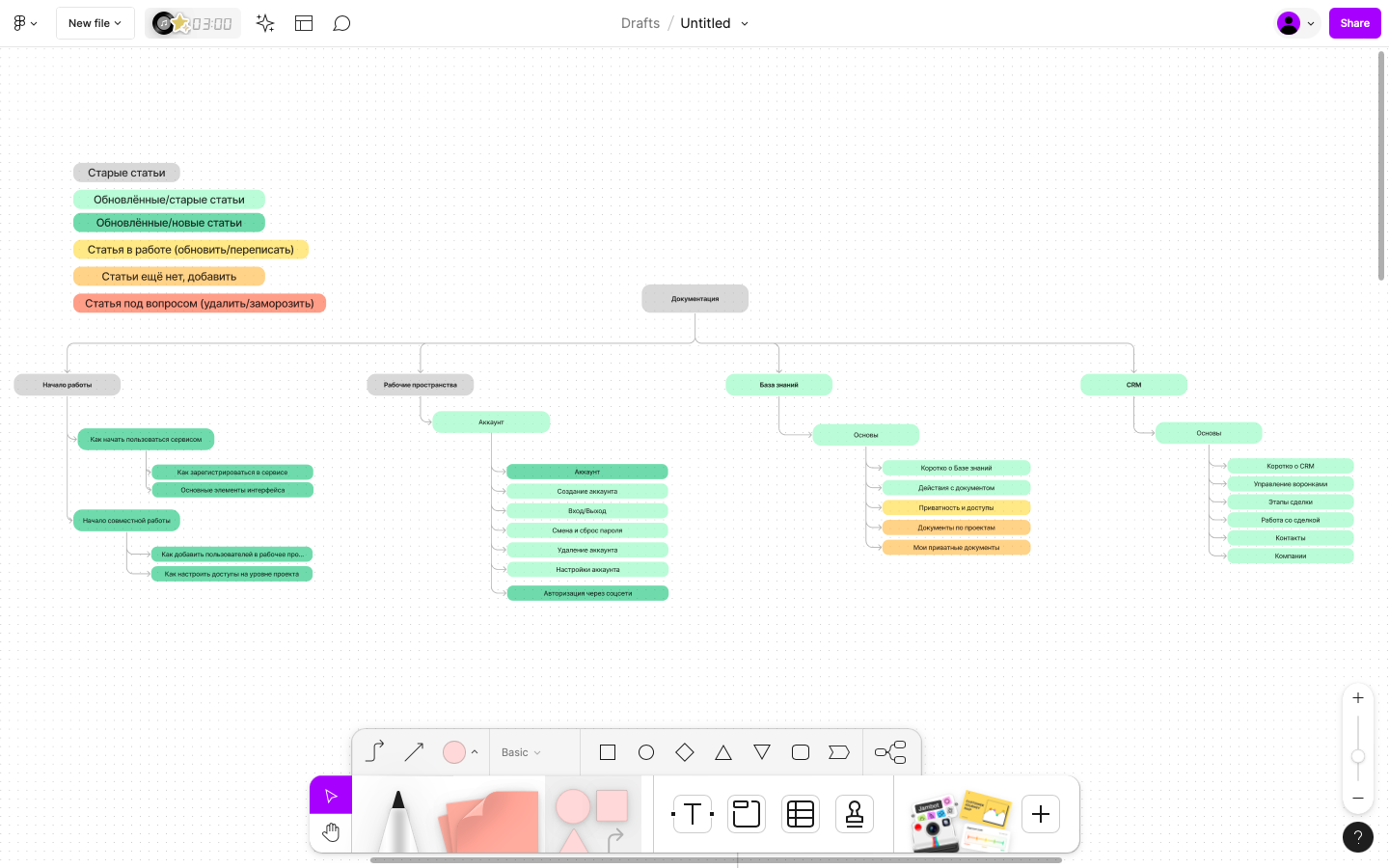This screenshot has height=868, width=1389.
Task: Open the Untitled file name dropdown
Action: pos(715,23)
